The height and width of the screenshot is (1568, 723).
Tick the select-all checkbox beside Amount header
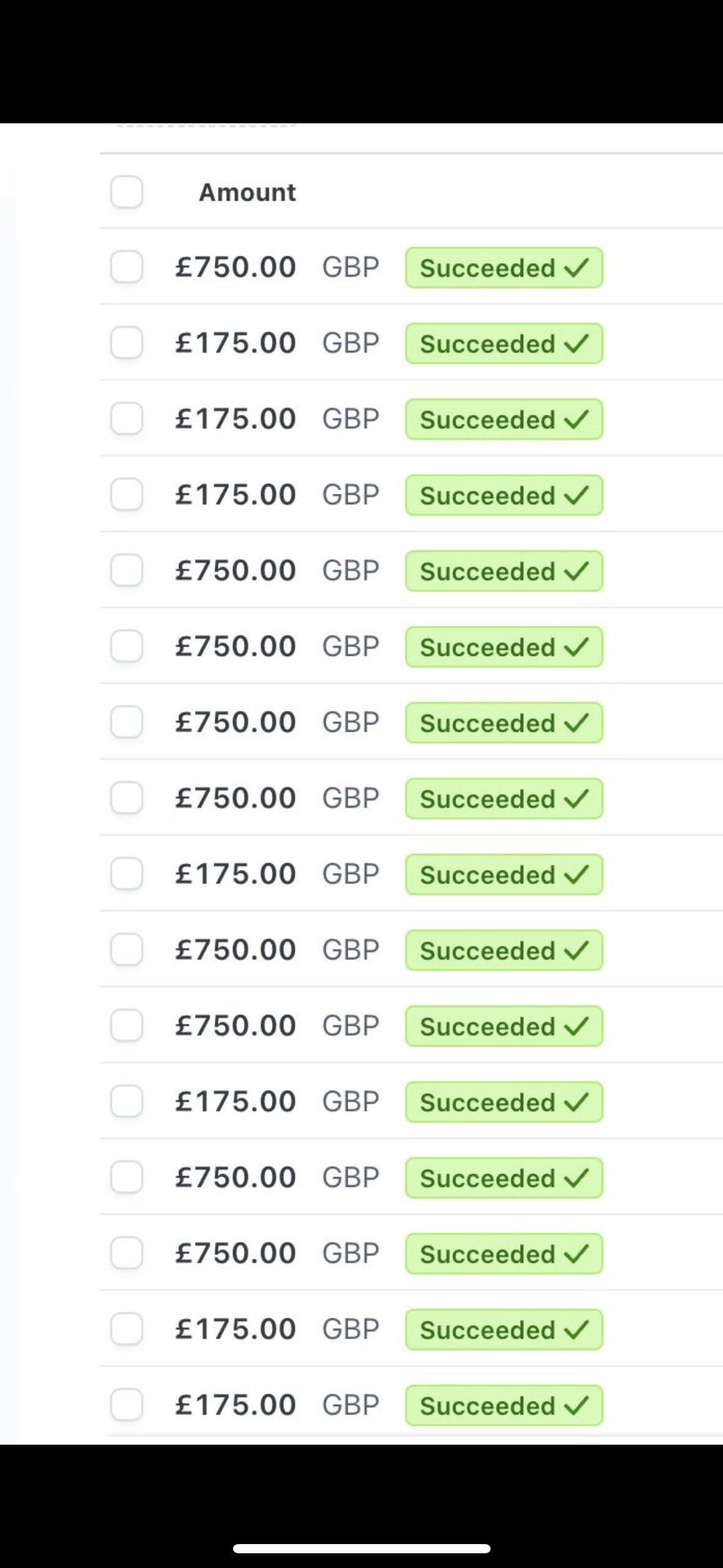pyautogui.click(x=127, y=192)
